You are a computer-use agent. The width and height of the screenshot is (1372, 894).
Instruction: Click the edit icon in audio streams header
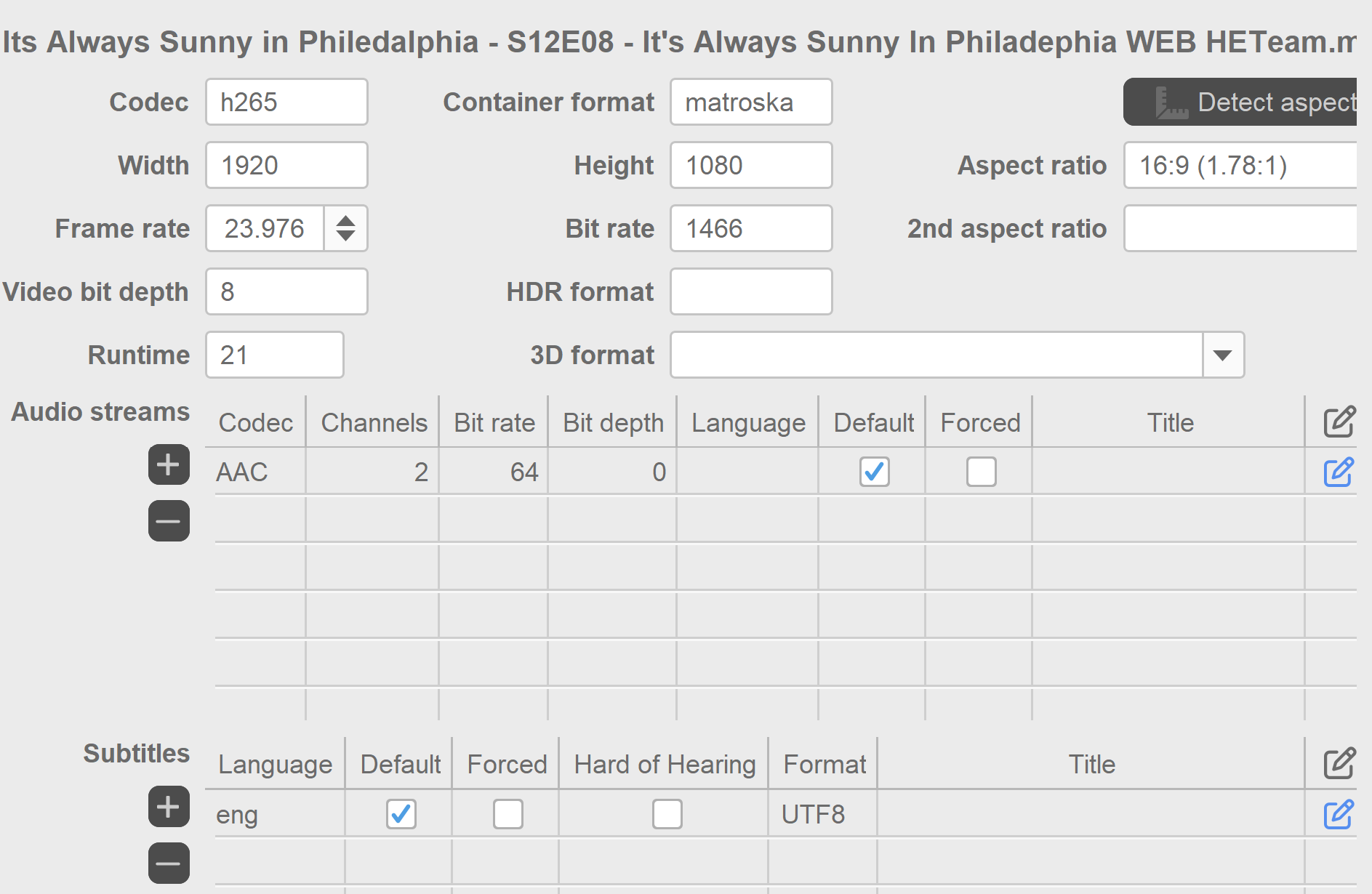pos(1339,422)
